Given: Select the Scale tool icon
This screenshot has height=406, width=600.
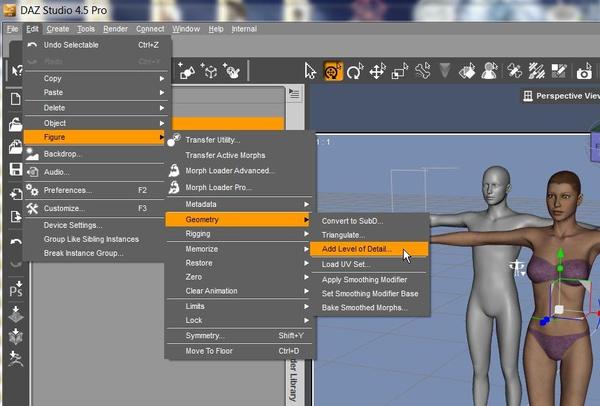Looking at the screenshot, I should [x=400, y=71].
